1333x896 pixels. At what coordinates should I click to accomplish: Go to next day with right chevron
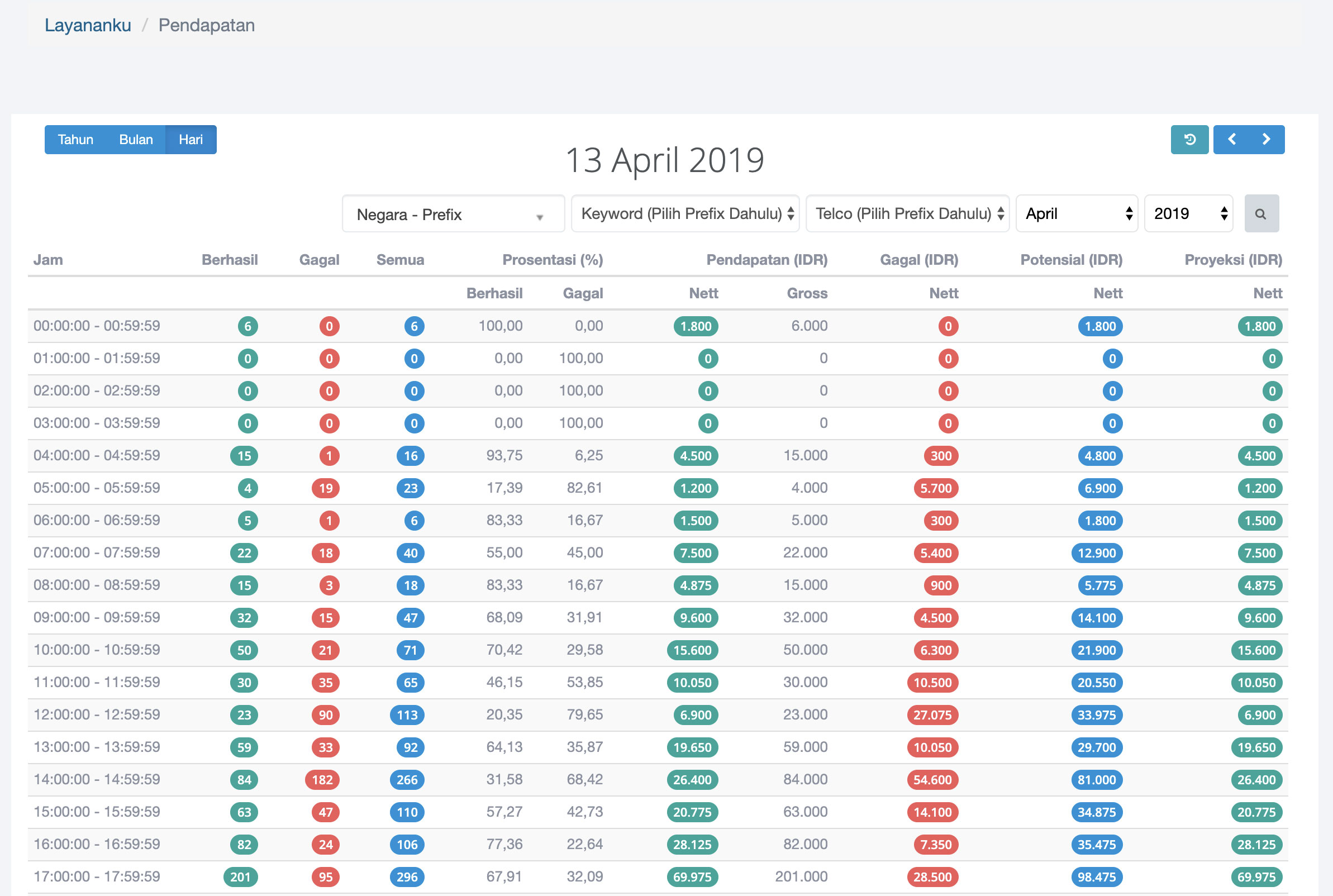pyautogui.click(x=1266, y=140)
